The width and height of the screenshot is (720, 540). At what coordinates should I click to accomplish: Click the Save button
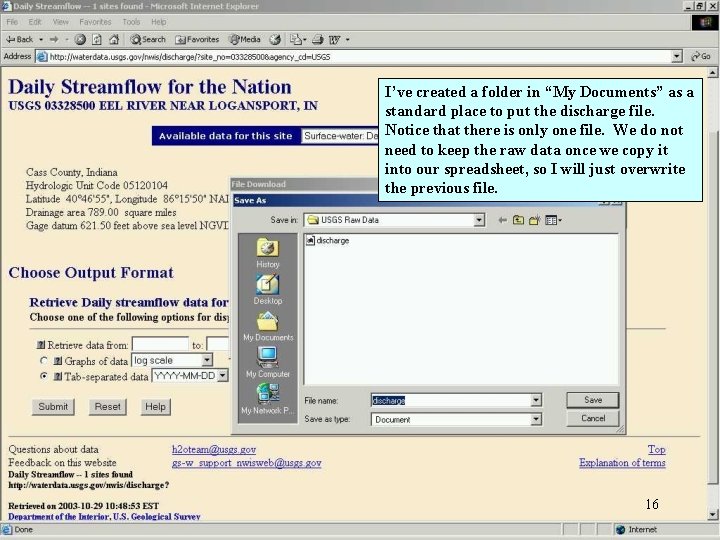pos(593,400)
